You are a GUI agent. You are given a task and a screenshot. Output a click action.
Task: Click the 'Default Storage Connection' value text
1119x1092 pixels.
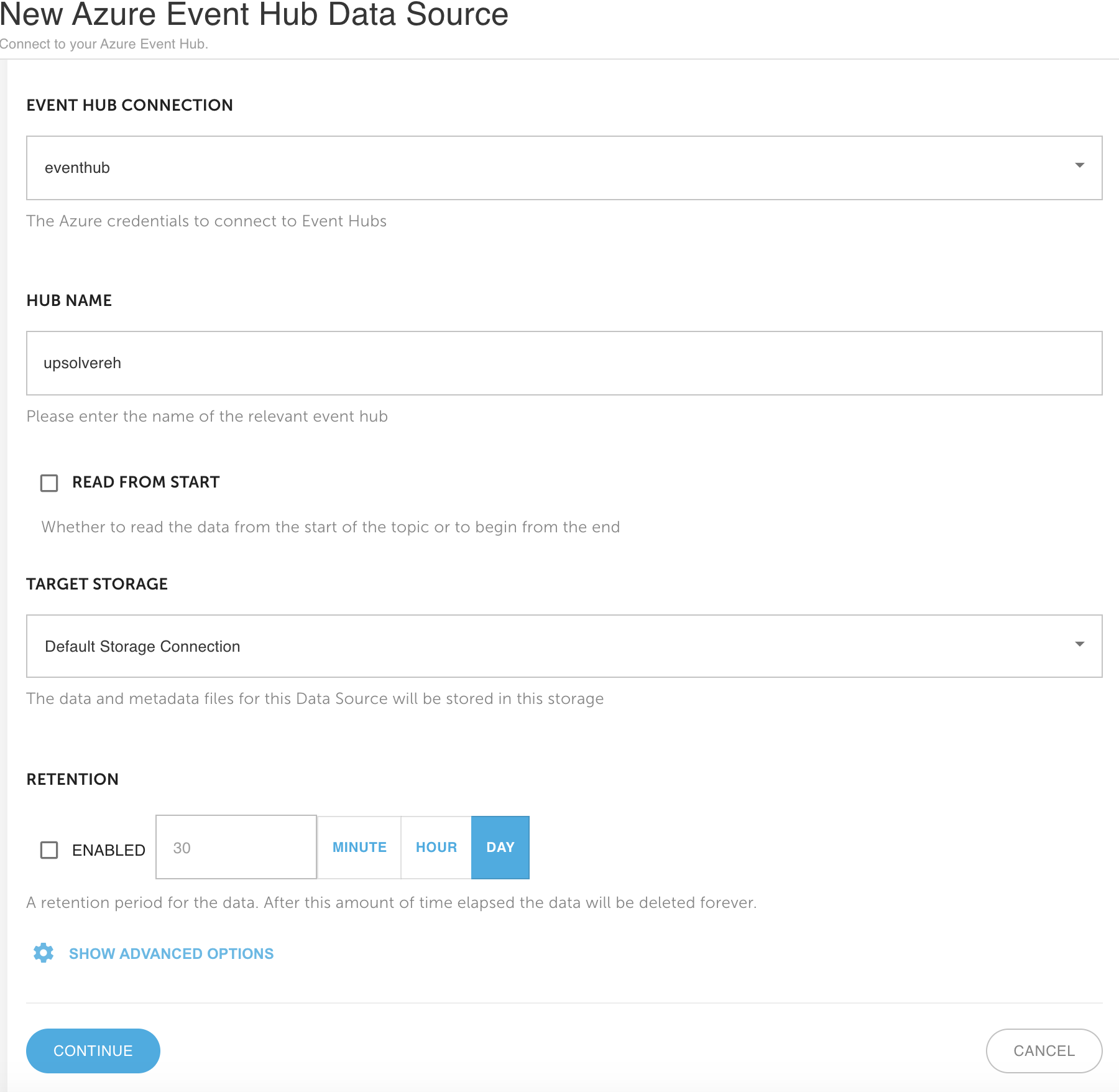click(x=142, y=647)
